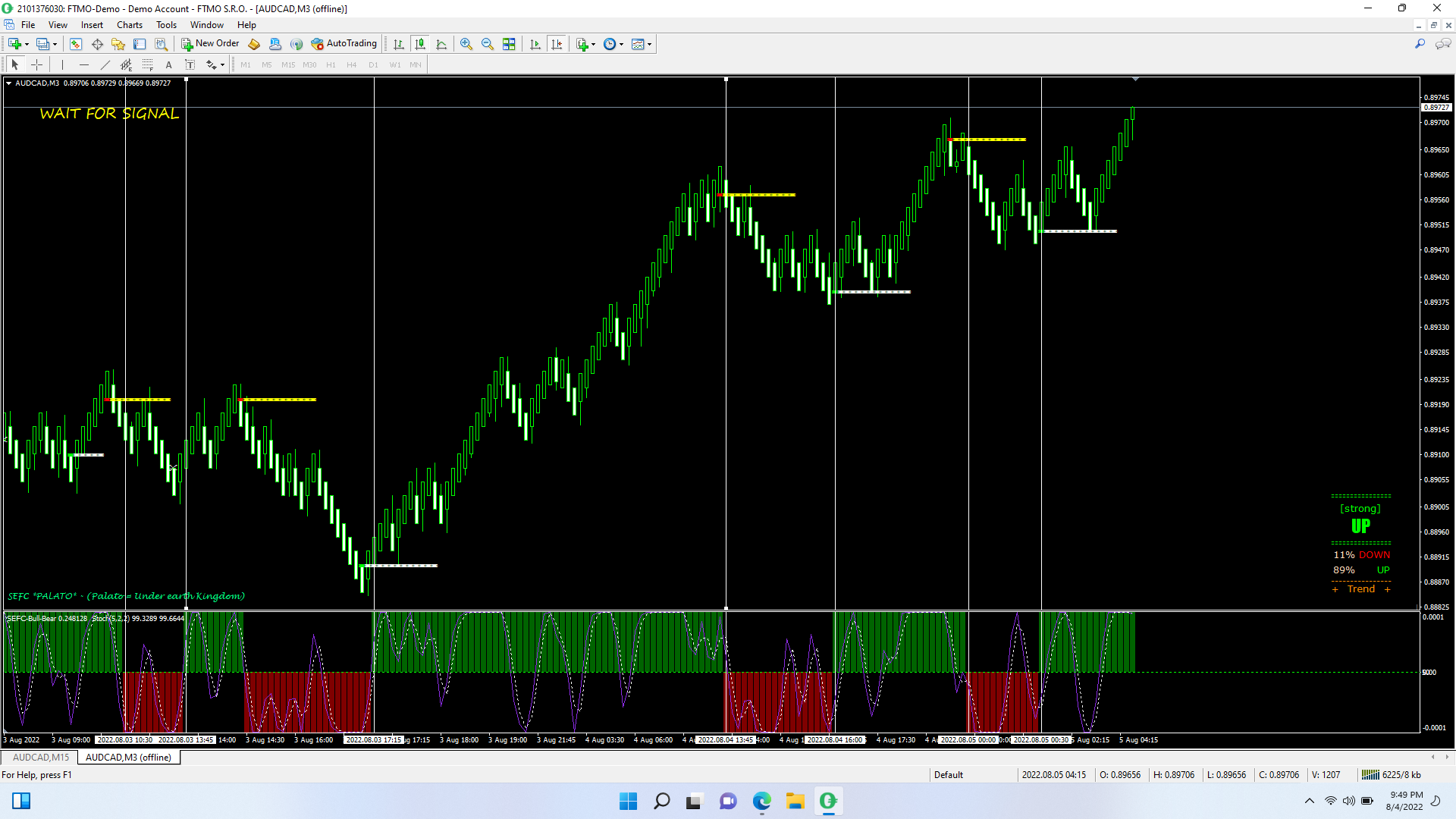Click the M15 timeframe button
This screenshot has height=819, width=1456.
coord(288,65)
